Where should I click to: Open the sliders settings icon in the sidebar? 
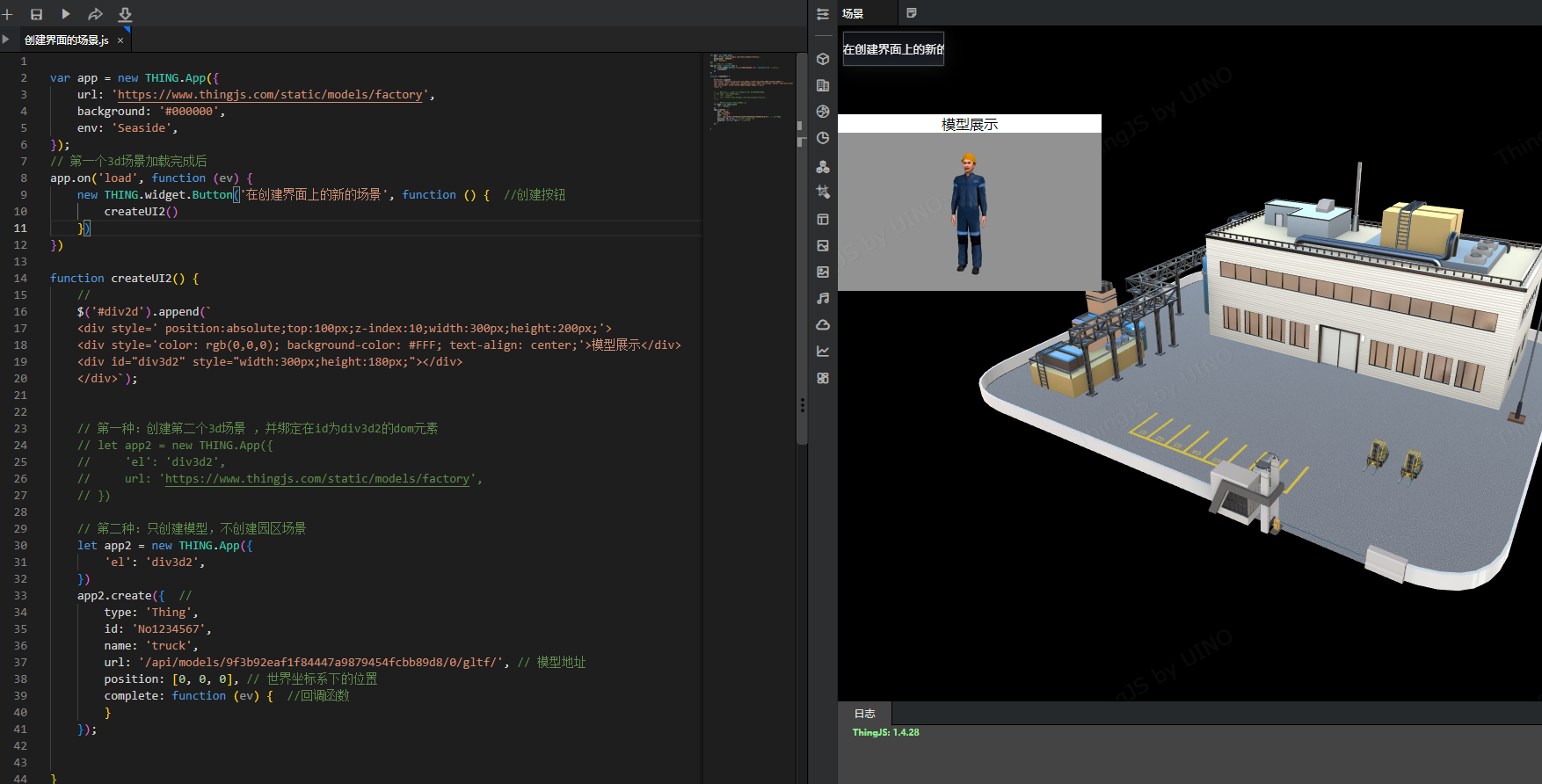(823, 14)
